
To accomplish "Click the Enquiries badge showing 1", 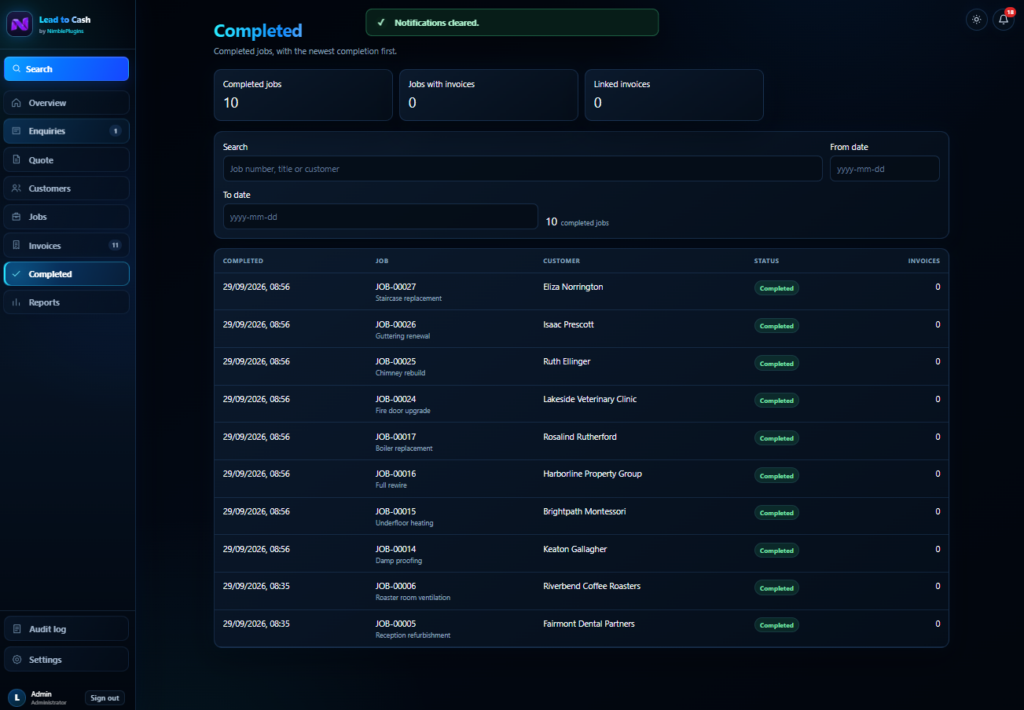I will [116, 131].
